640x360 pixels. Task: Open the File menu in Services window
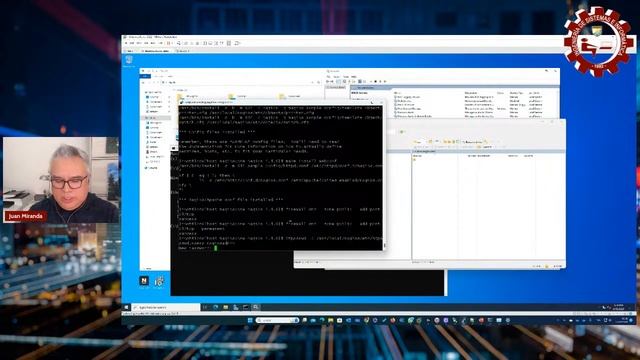[329, 77]
